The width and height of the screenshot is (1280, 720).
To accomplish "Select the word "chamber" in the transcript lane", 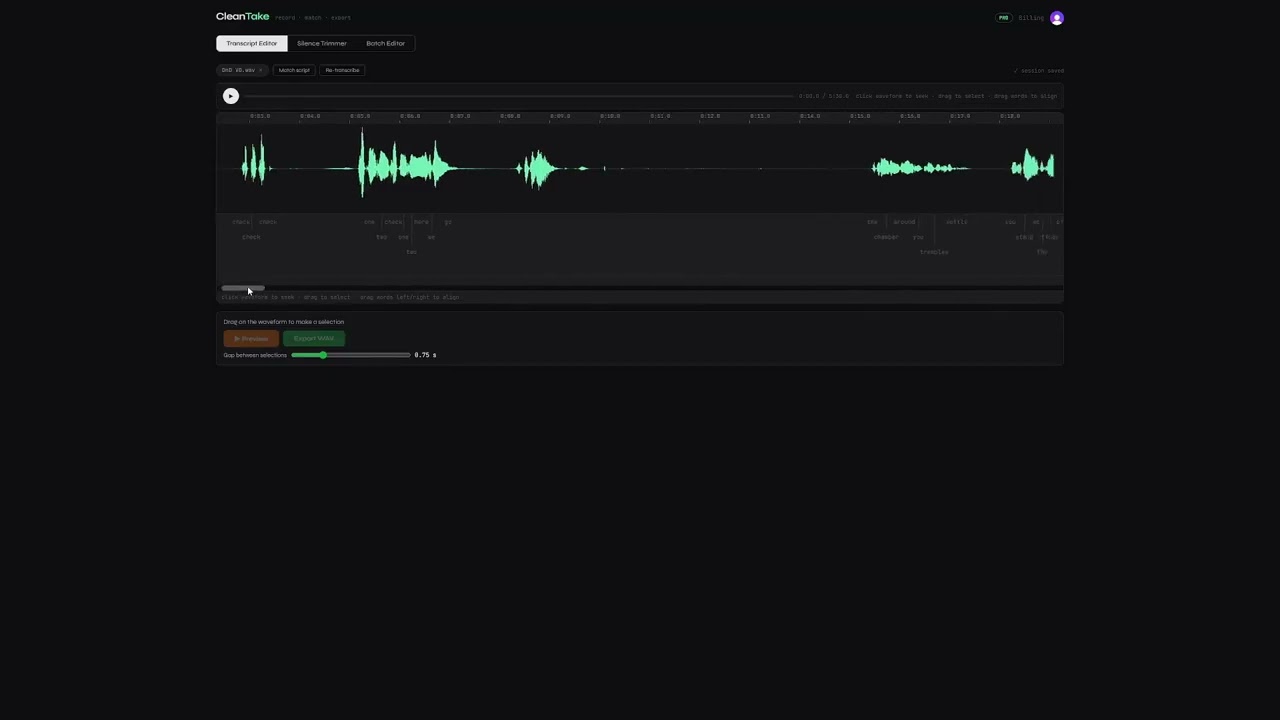I will coord(886,237).
